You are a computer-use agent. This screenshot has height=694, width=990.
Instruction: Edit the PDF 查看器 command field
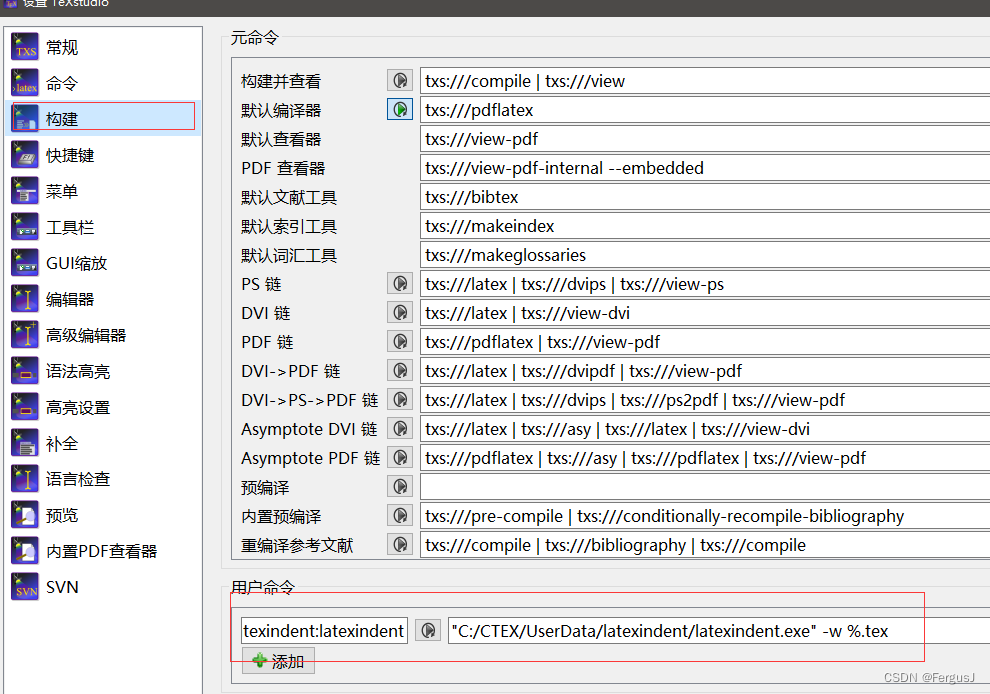coord(705,168)
